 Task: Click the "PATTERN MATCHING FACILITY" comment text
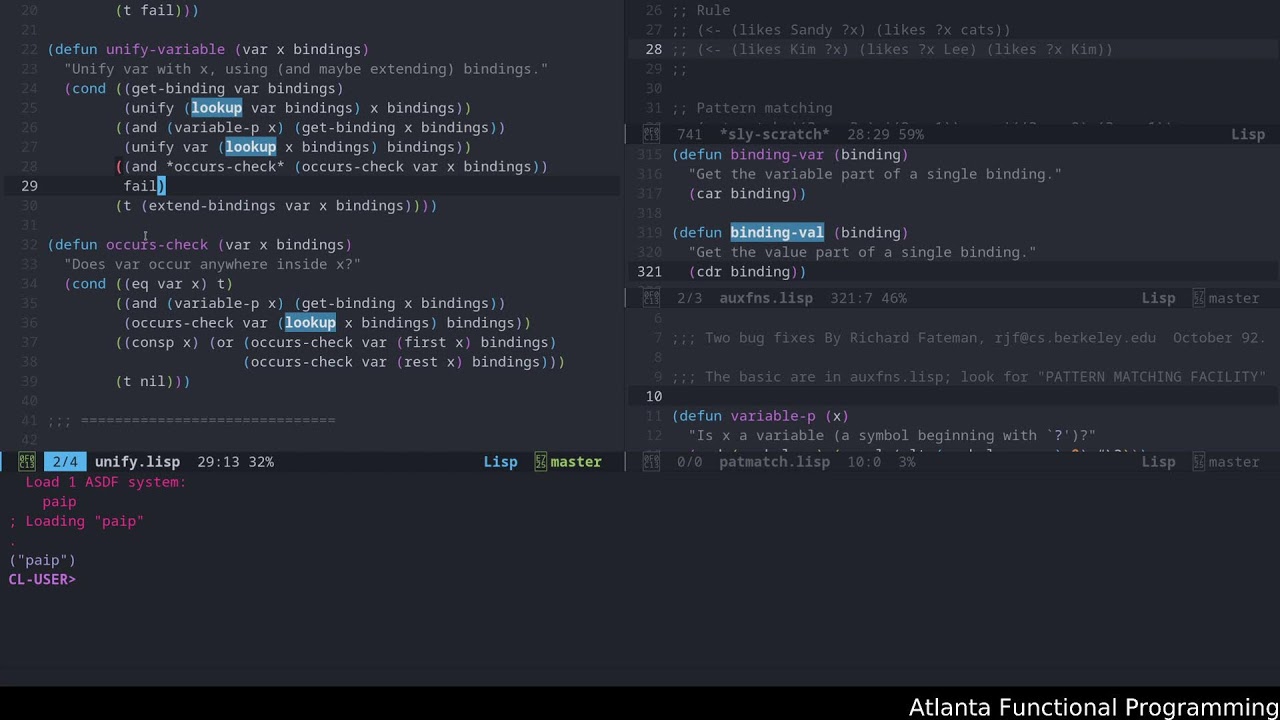tap(1153, 377)
